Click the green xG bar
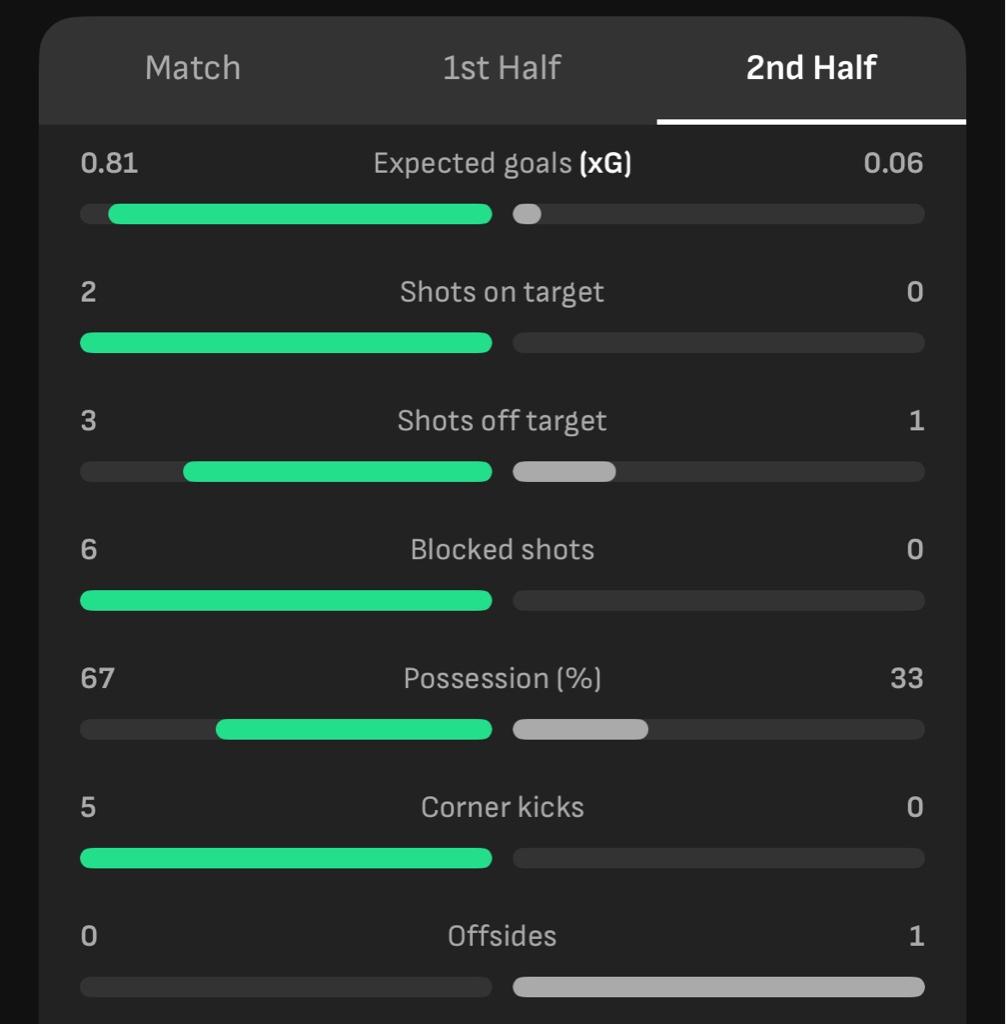The image size is (1006, 1024). tap(300, 214)
